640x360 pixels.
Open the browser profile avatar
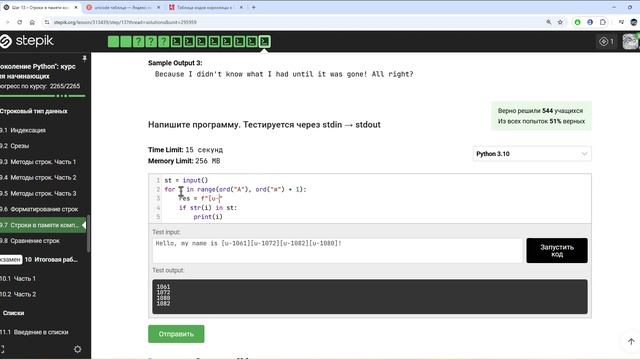pos(634,22)
